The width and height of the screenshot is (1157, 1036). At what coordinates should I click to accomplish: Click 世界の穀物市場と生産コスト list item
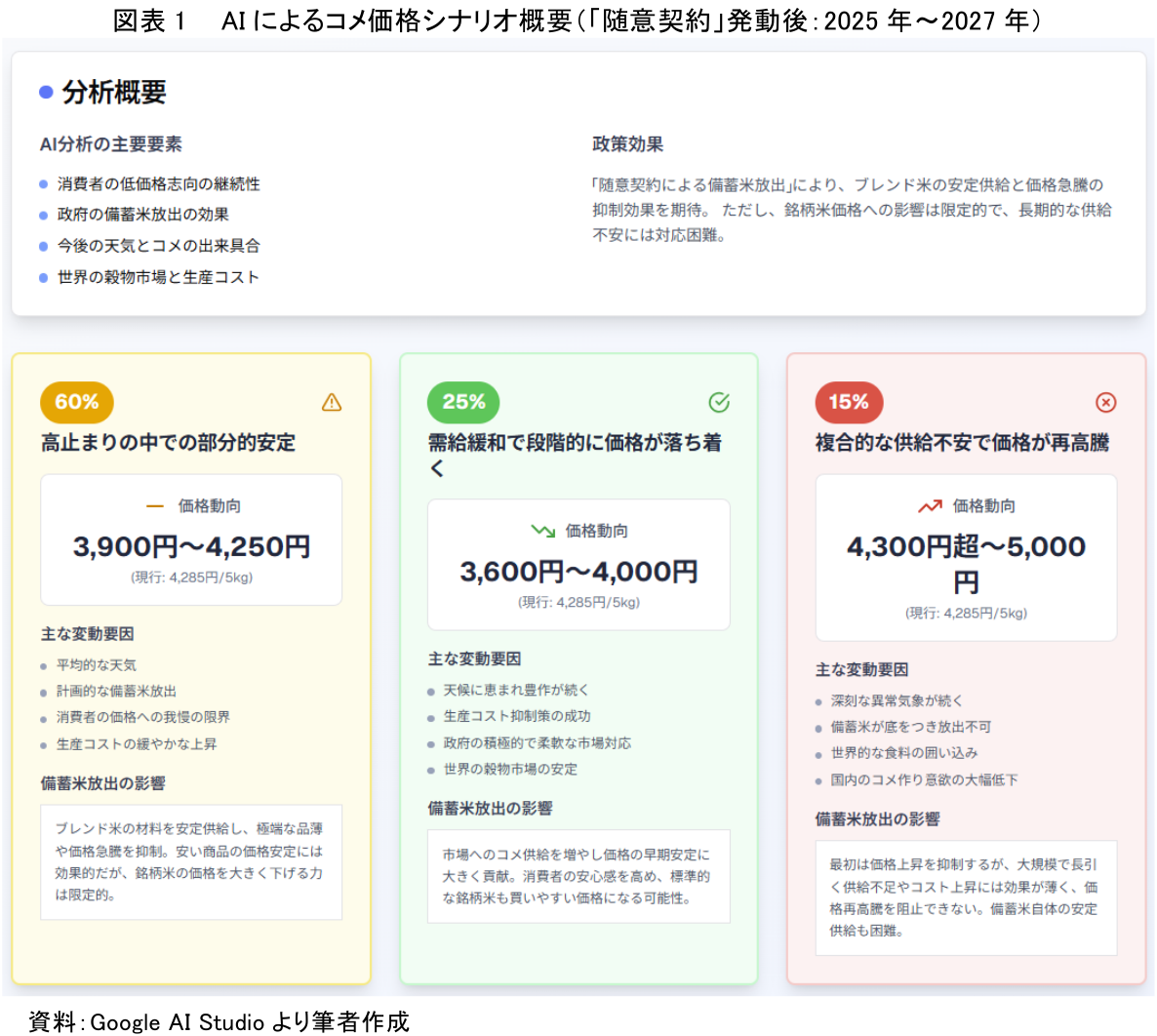coord(158,277)
